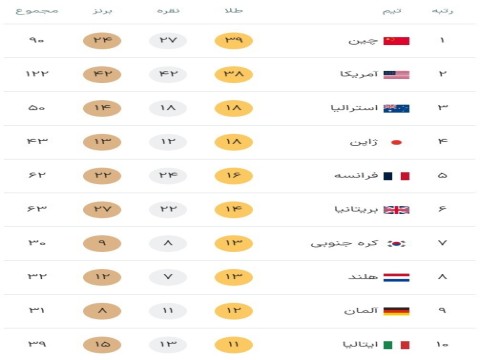Select the نقره (silver) column header

[x=168, y=11]
